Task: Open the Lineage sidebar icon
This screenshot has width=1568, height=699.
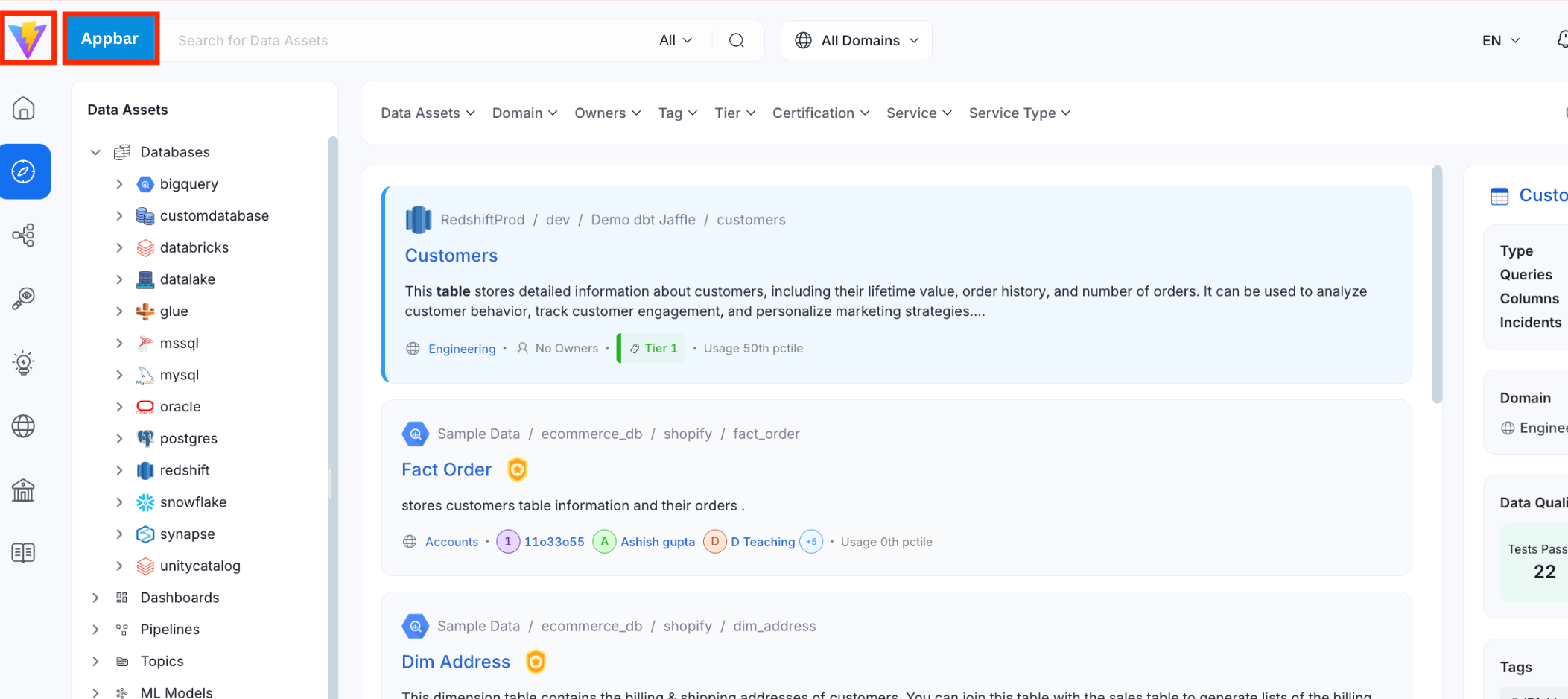Action: tap(24, 235)
